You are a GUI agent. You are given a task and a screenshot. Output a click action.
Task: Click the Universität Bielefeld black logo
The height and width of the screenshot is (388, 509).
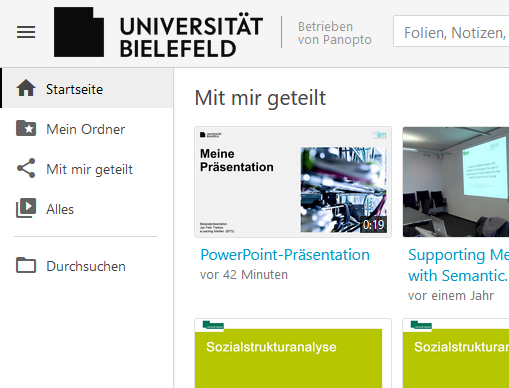point(79,32)
